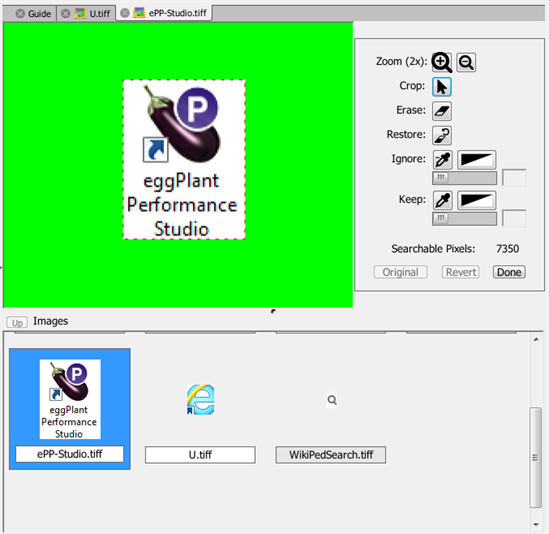The image size is (549, 534).
Task: Click the Original button
Action: pyautogui.click(x=401, y=272)
